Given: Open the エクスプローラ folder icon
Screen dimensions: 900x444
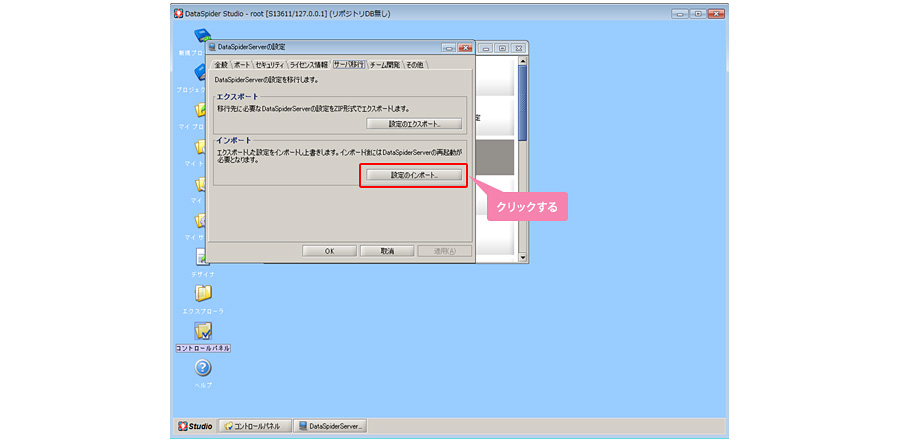Looking at the screenshot, I should pyautogui.click(x=203, y=294).
